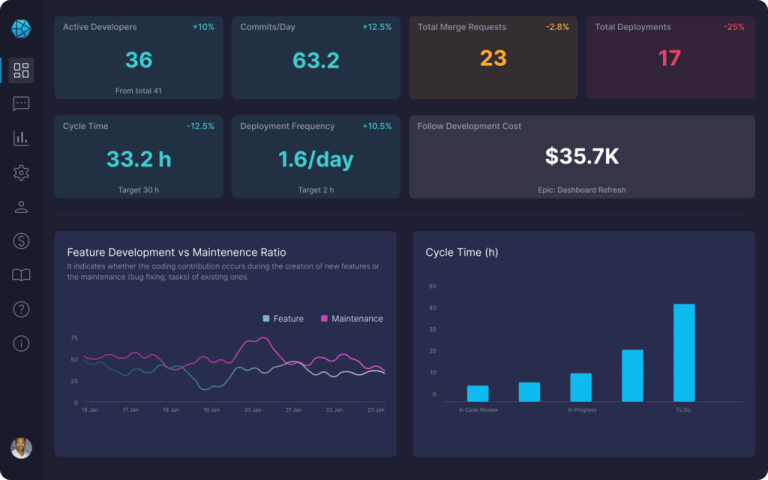Click the Maintenance magenta color swatch
The image size is (768, 480).
(324, 319)
